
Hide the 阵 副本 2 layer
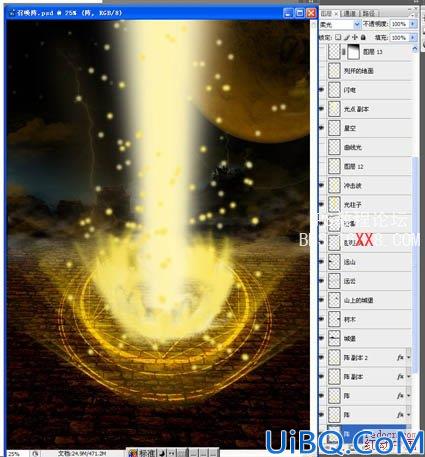tap(322, 357)
